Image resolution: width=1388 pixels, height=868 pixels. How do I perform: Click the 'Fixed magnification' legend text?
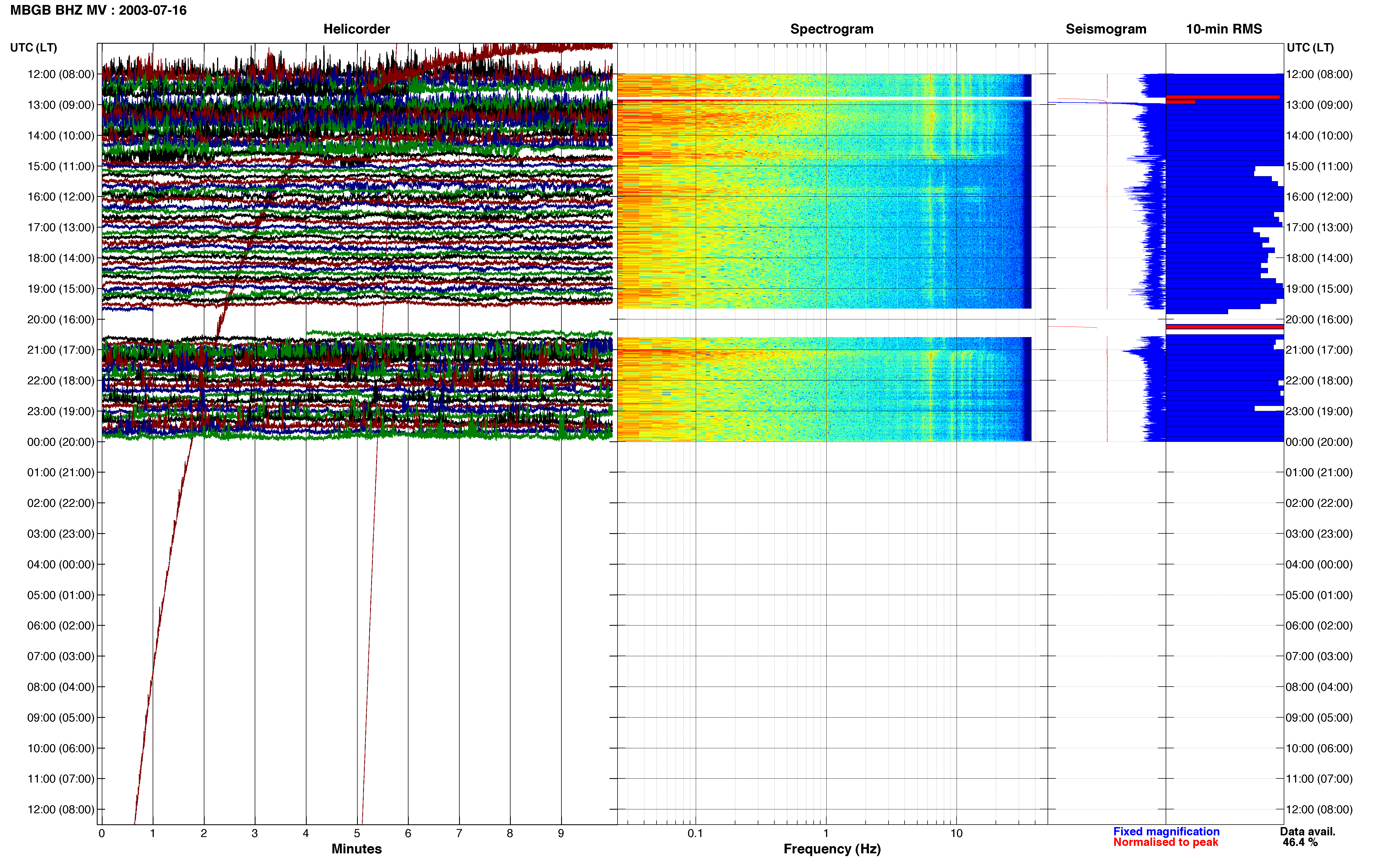click(1166, 831)
